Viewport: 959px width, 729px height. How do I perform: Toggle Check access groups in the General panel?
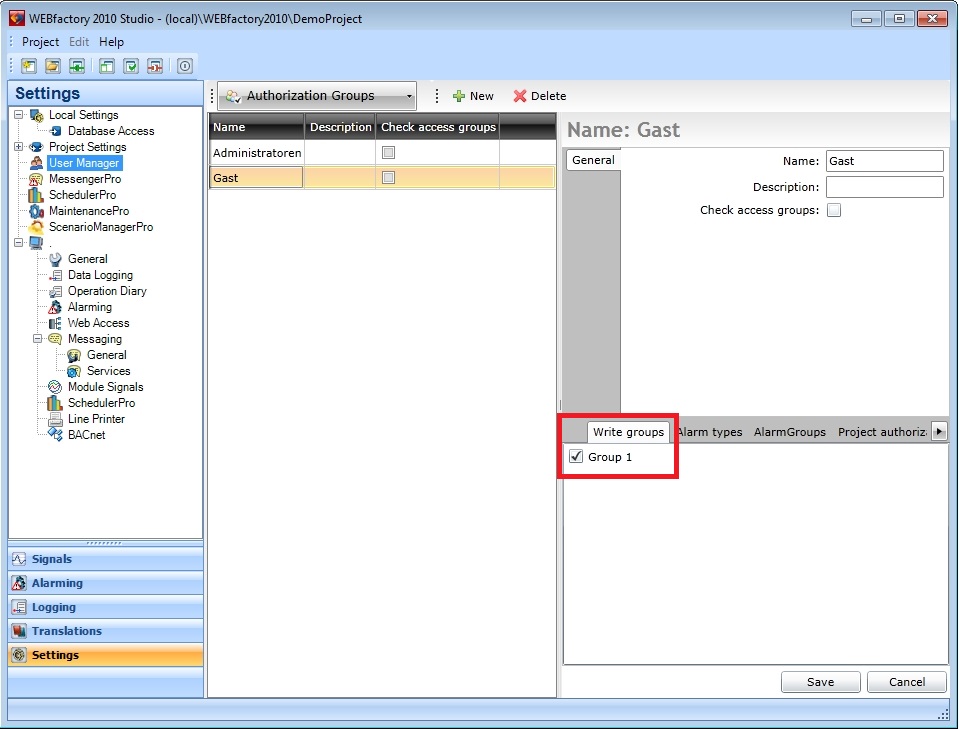(834, 210)
